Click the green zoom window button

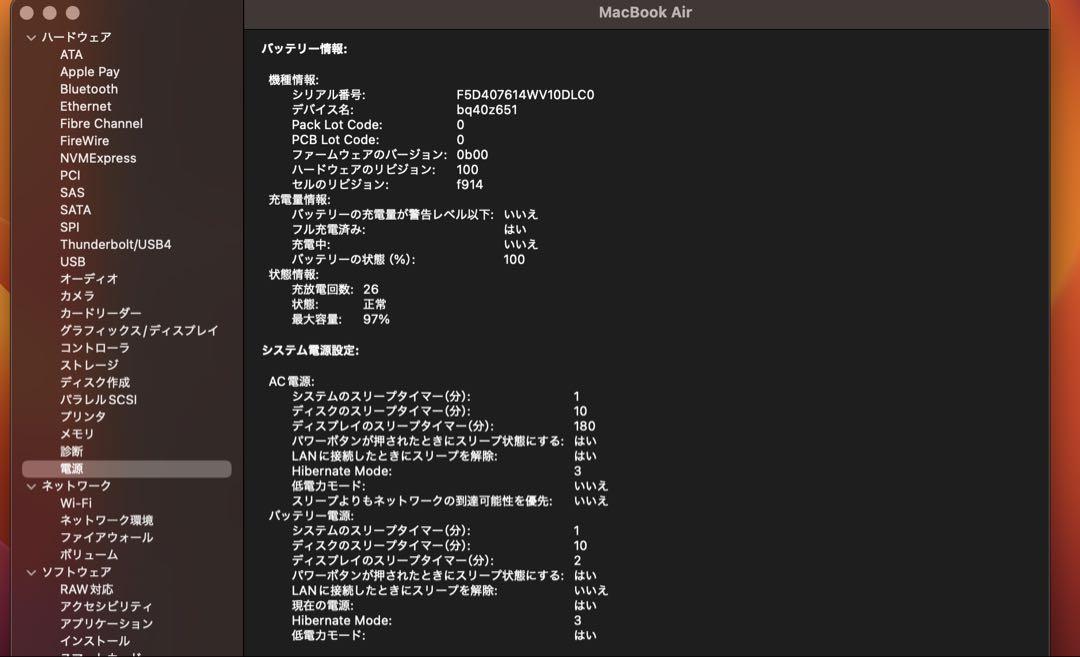tap(72, 13)
